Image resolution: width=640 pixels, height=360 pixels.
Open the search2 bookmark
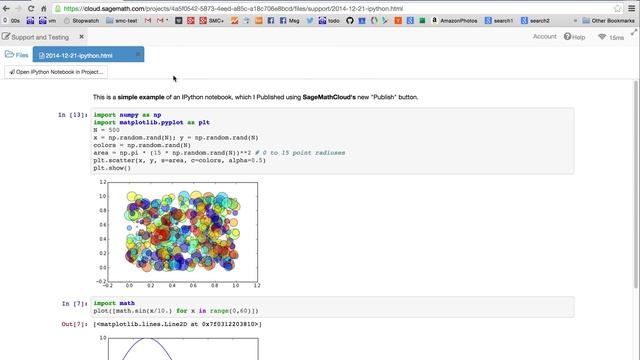point(535,20)
